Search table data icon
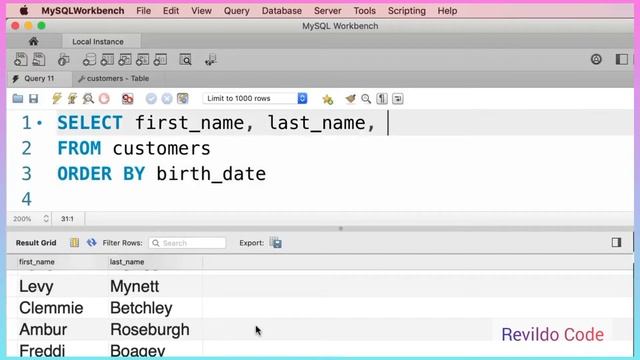This screenshot has height=360, width=640. coord(185,60)
